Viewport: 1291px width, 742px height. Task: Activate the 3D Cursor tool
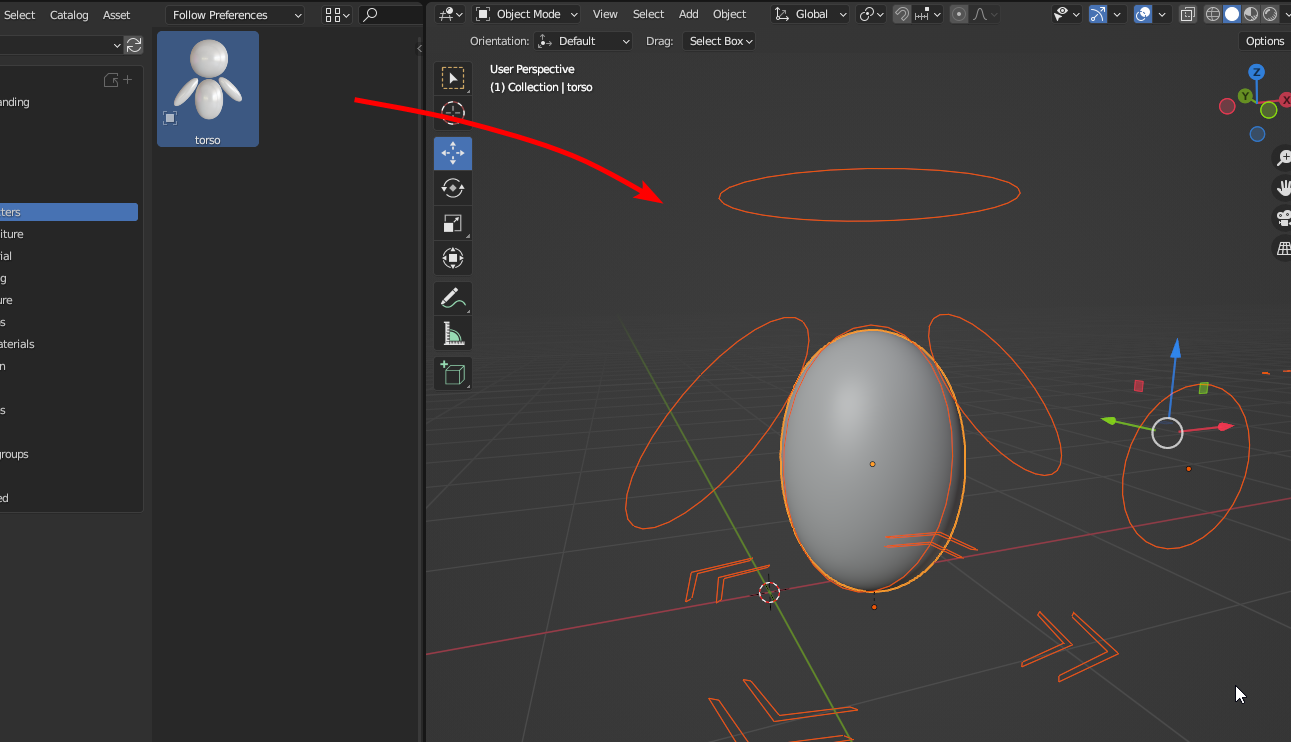[453, 113]
